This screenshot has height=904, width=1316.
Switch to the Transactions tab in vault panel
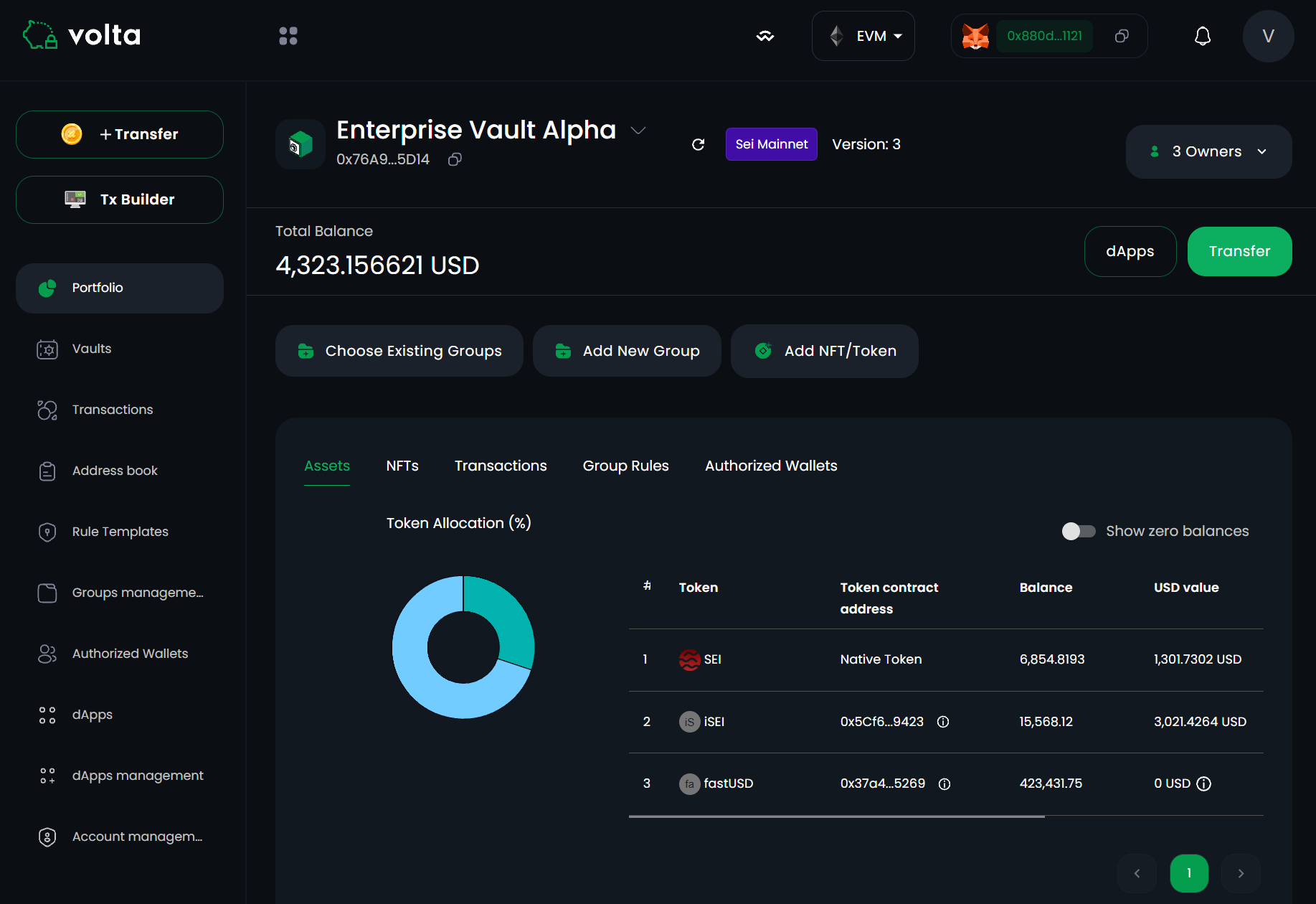click(501, 466)
